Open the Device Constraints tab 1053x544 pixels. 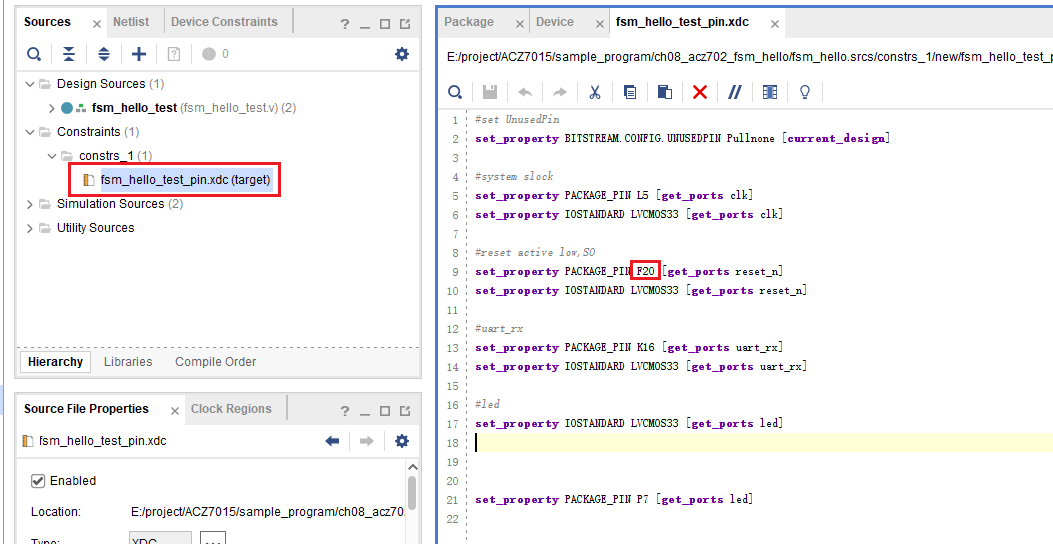click(x=224, y=22)
